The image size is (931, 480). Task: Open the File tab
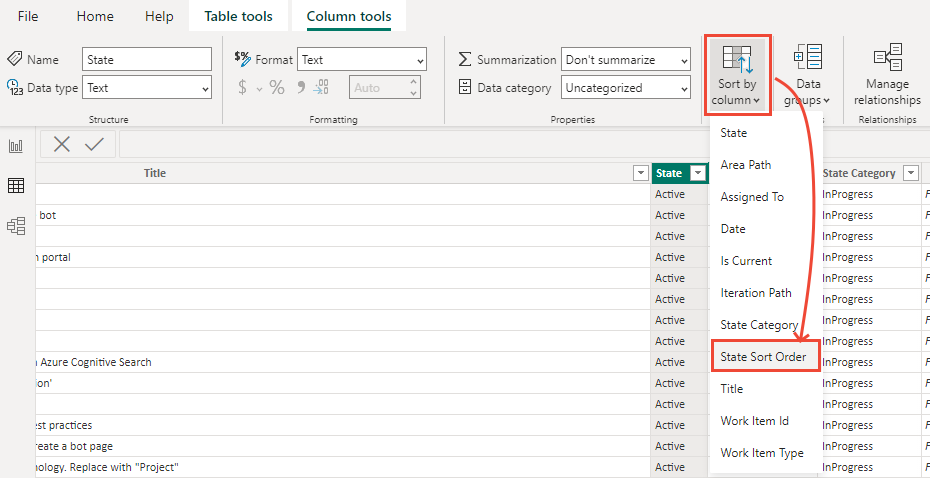click(28, 16)
